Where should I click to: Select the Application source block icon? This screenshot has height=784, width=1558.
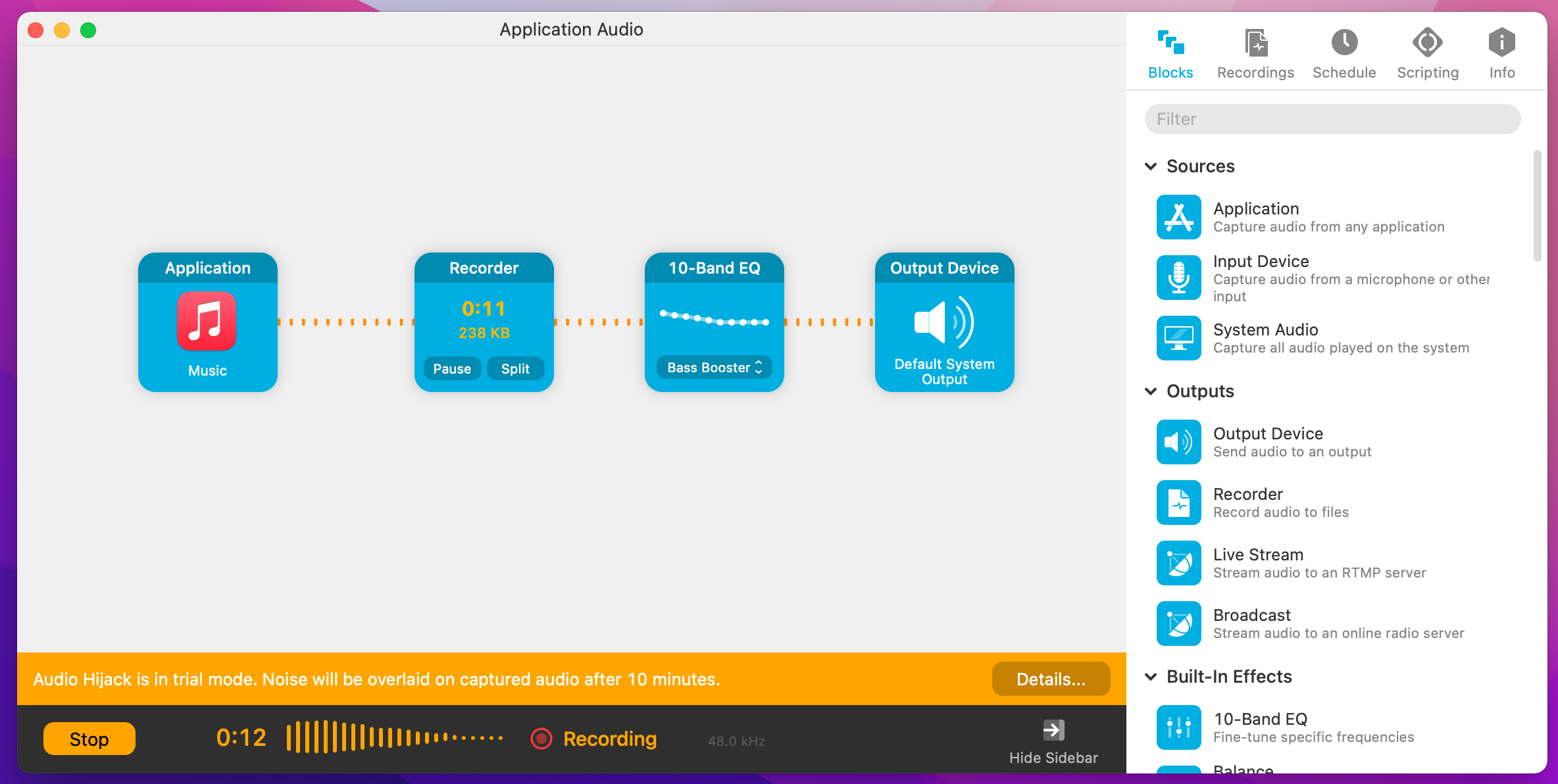tap(1179, 217)
